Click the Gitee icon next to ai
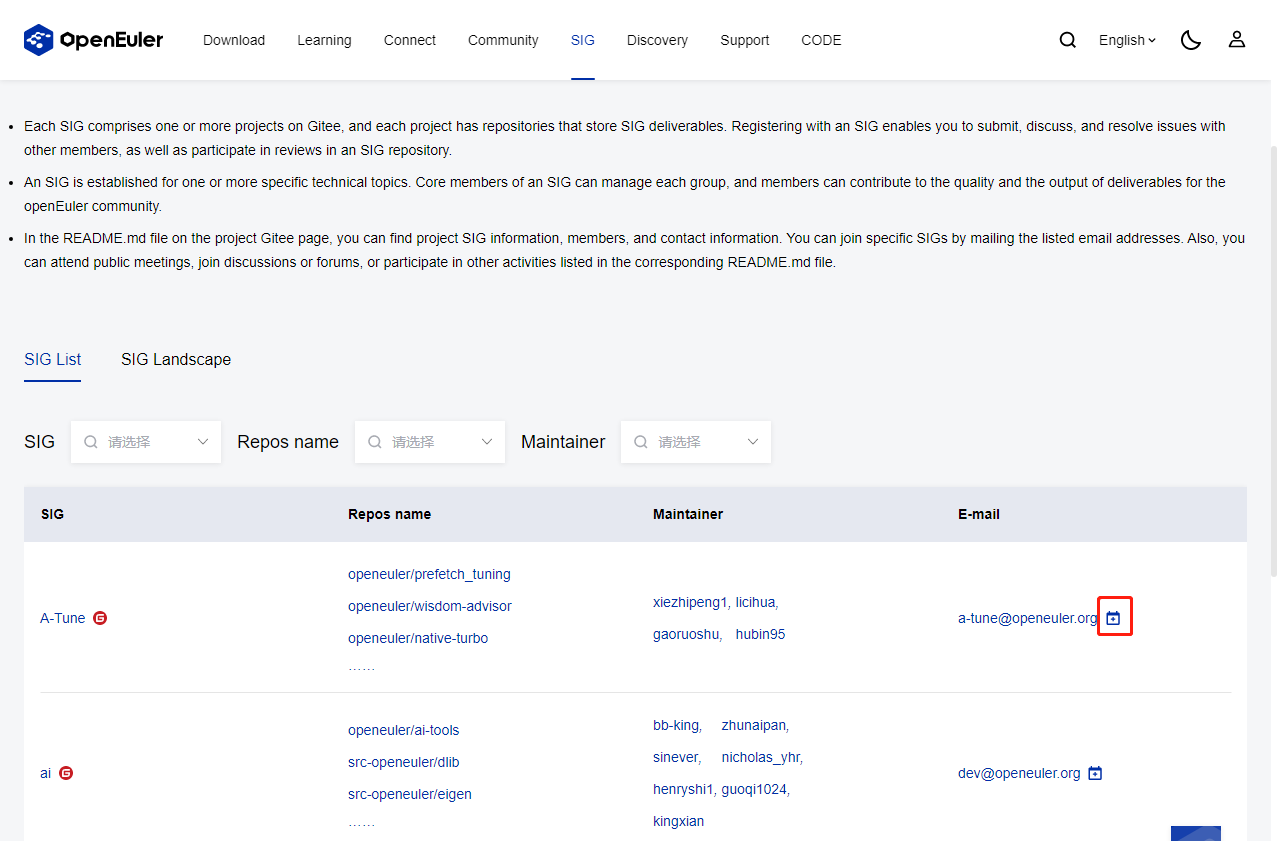This screenshot has width=1277, height=841. pos(66,773)
